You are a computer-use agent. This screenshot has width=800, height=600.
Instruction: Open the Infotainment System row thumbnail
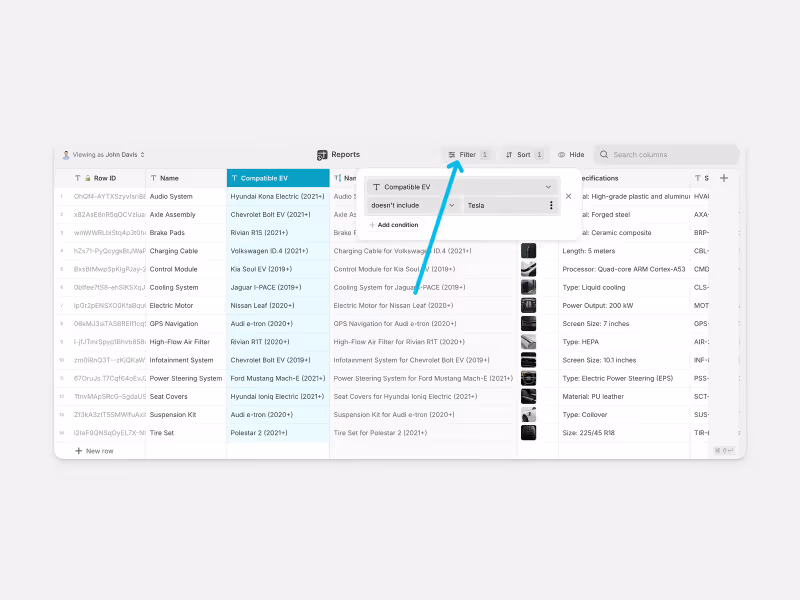[x=529, y=360]
